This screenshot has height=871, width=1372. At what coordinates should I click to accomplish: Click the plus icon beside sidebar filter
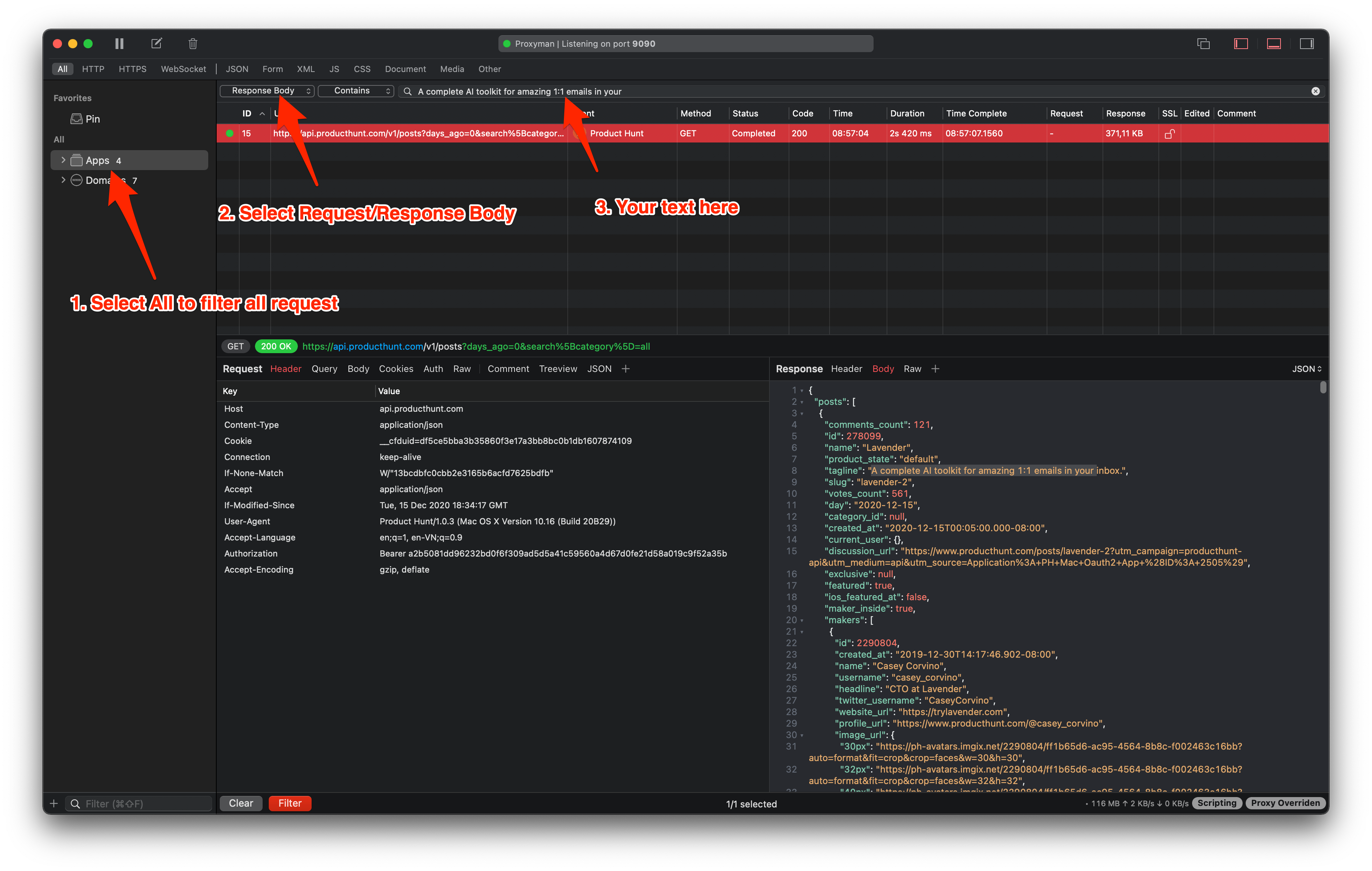54,803
